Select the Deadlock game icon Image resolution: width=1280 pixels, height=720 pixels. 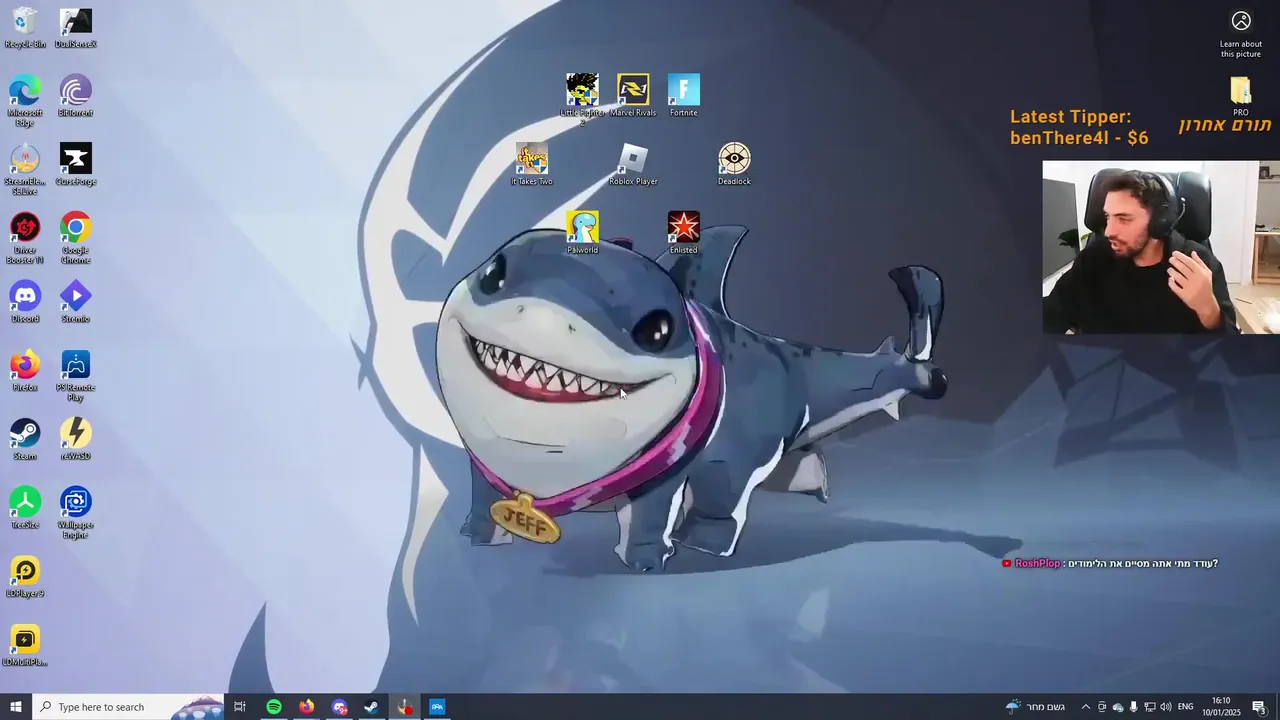click(x=734, y=164)
